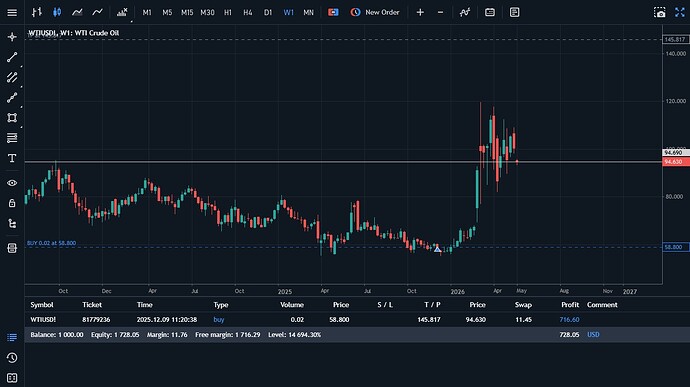Select the Text label tool
Viewport: 690px width, 387px height.
tap(12, 158)
